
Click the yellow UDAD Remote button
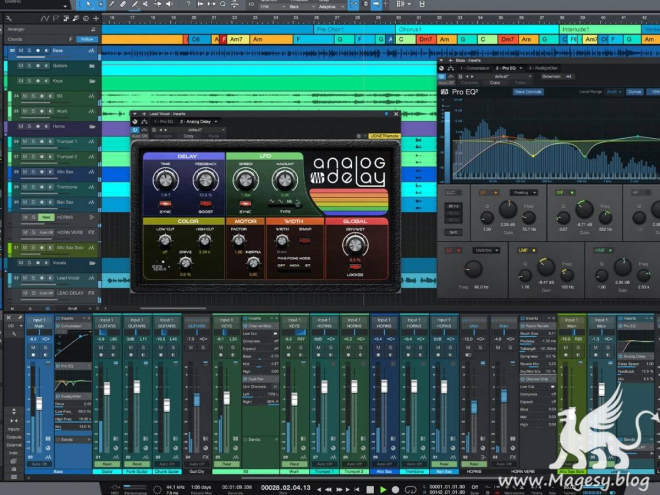(x=384, y=136)
